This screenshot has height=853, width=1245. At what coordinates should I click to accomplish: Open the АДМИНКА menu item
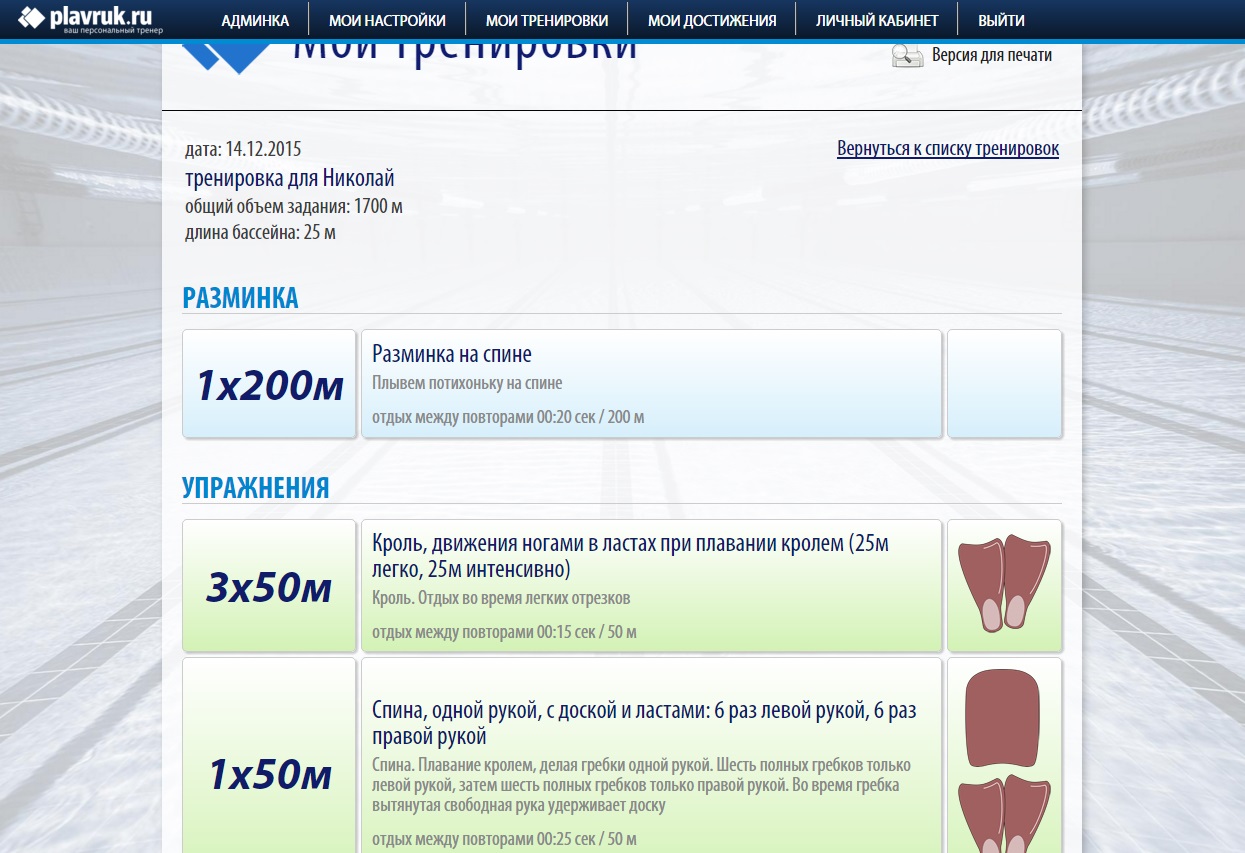click(255, 20)
